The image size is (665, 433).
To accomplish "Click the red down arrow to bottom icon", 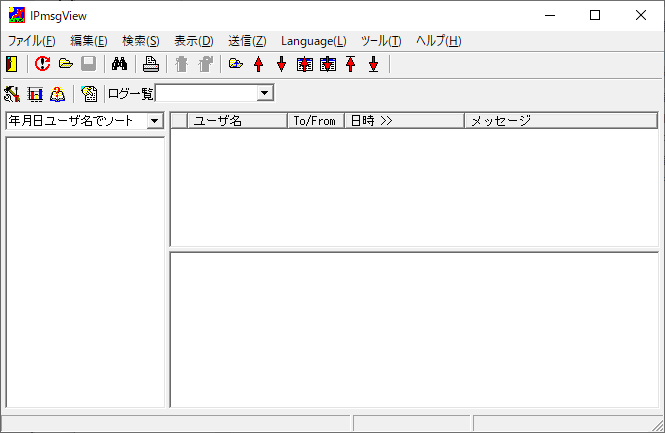I will pyautogui.click(x=373, y=64).
